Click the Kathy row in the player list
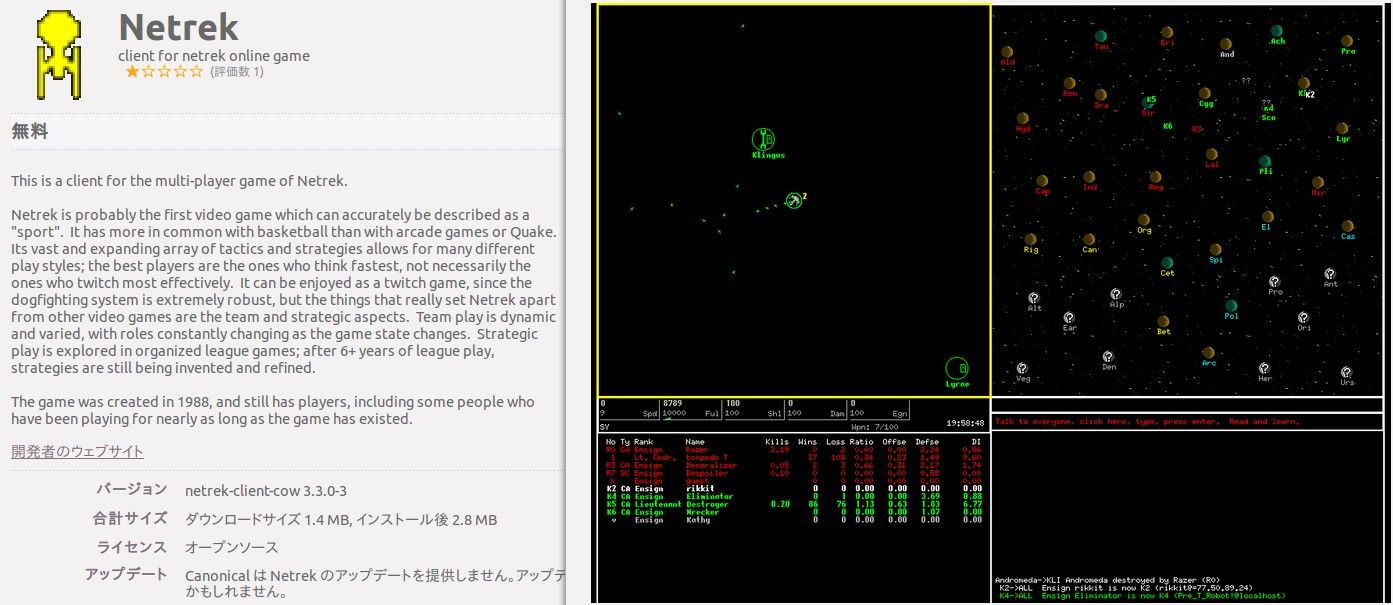The height and width of the screenshot is (605, 1393). (793, 520)
